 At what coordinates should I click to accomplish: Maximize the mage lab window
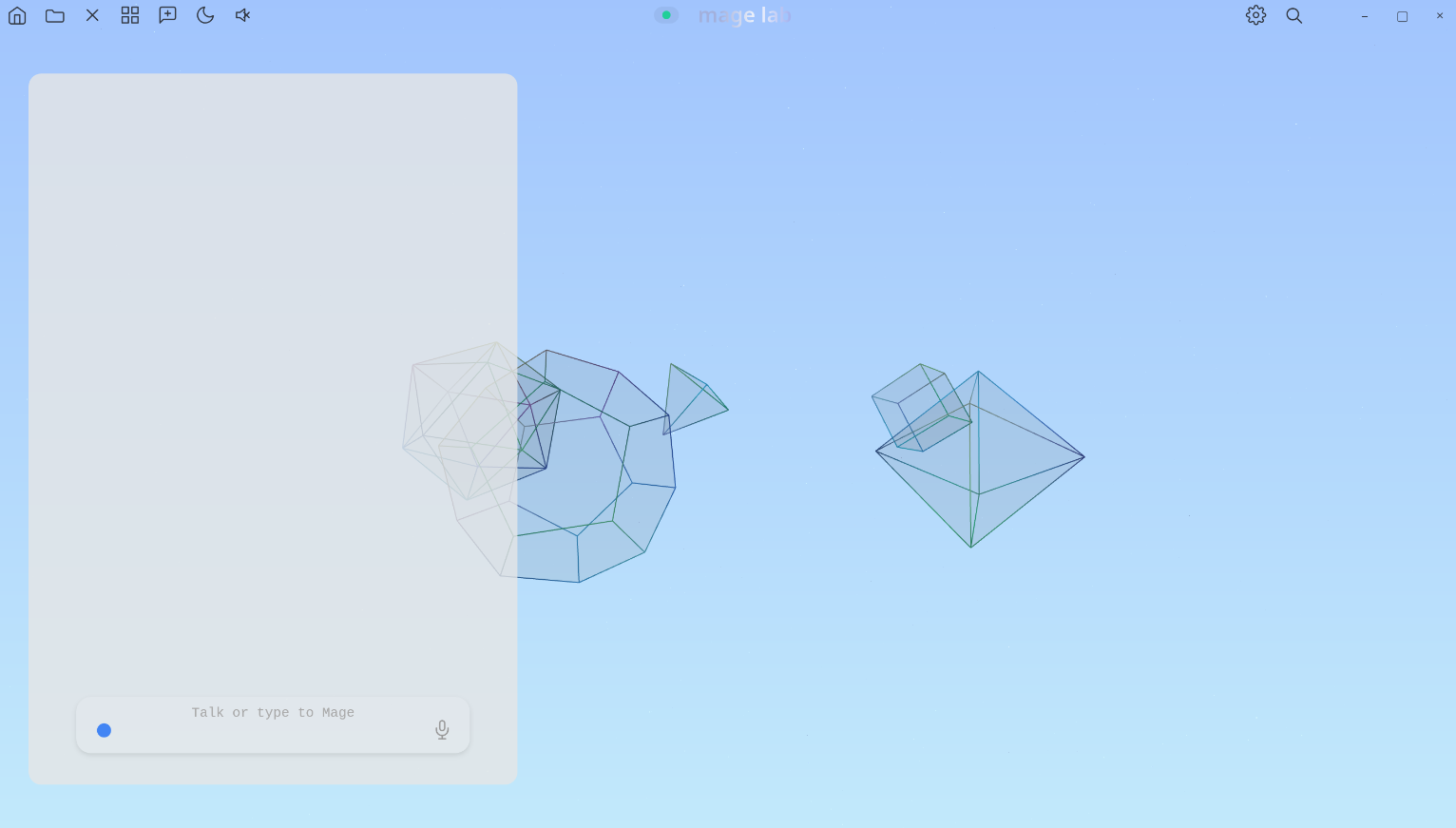point(1402,16)
